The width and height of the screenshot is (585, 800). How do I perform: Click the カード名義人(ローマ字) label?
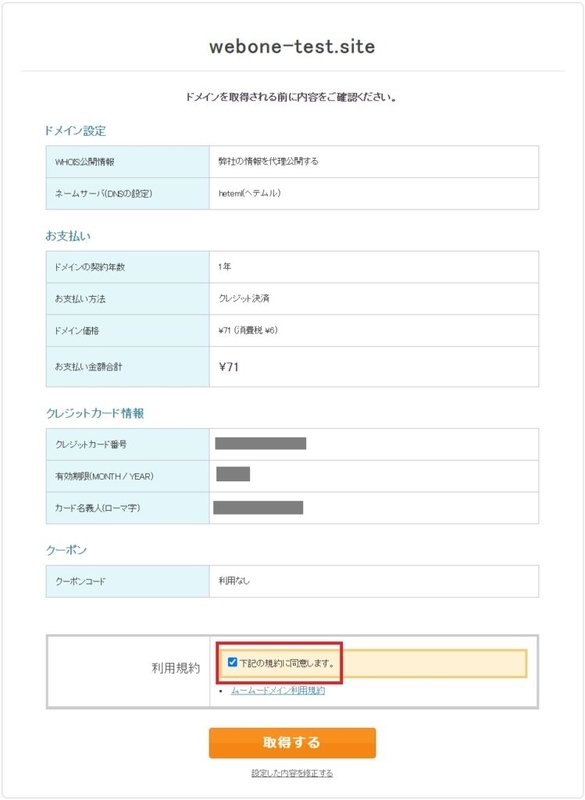point(97,508)
